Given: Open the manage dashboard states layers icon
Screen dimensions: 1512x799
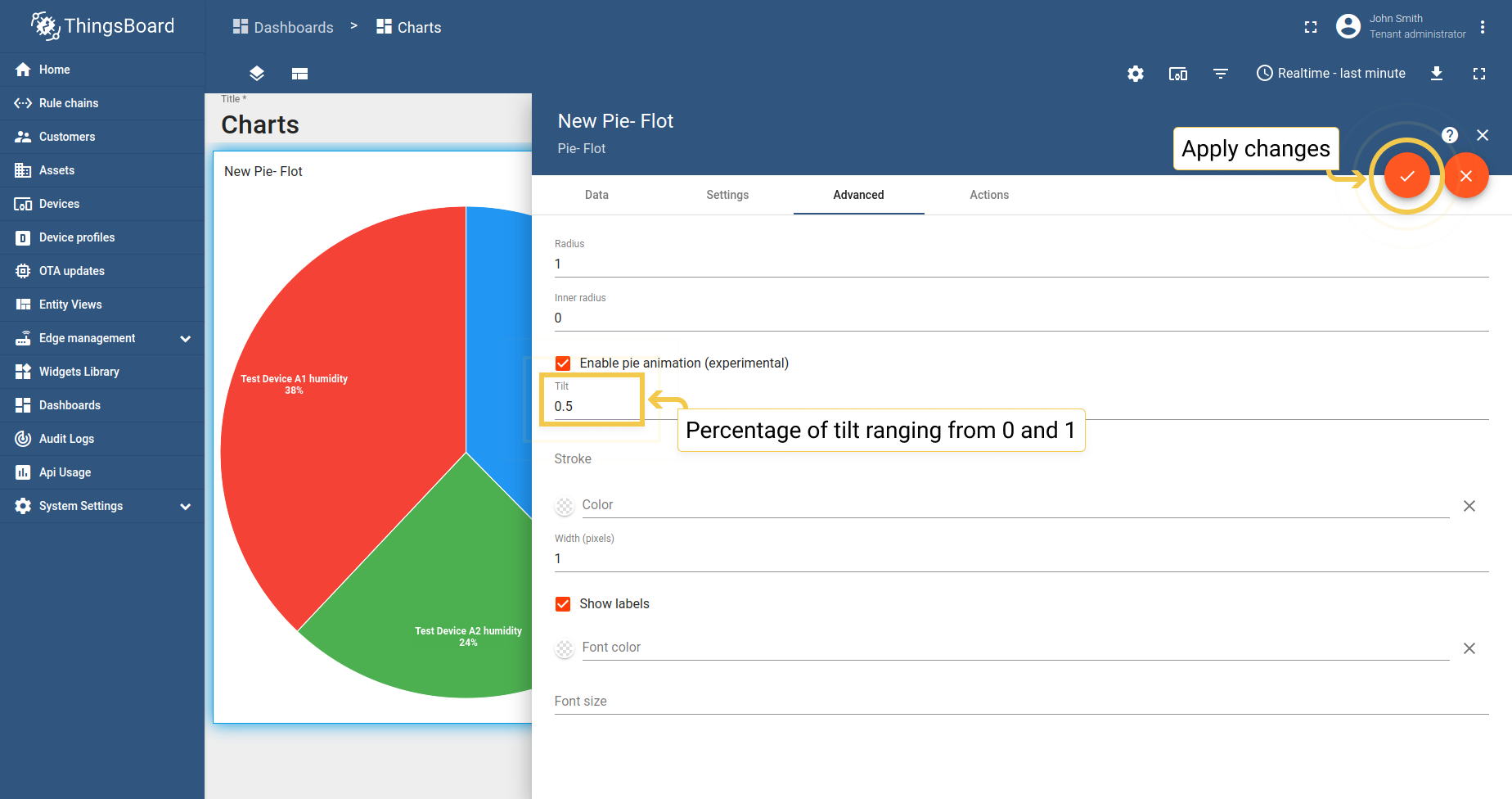Looking at the screenshot, I should coord(257,74).
